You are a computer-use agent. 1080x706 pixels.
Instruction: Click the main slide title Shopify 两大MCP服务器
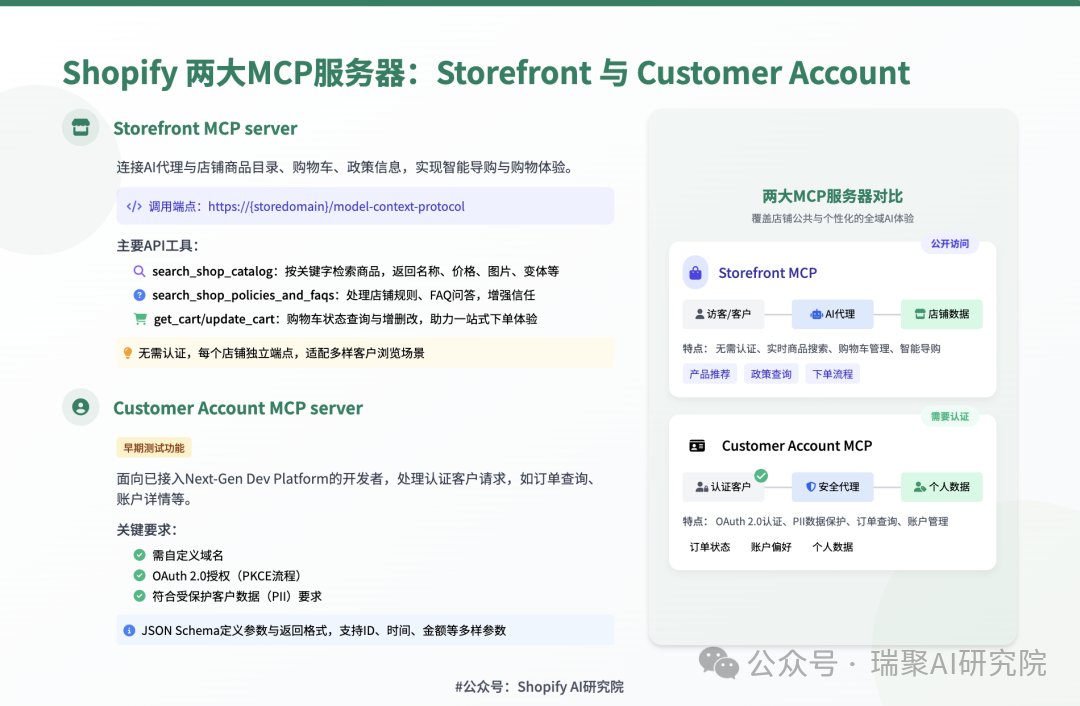point(486,72)
